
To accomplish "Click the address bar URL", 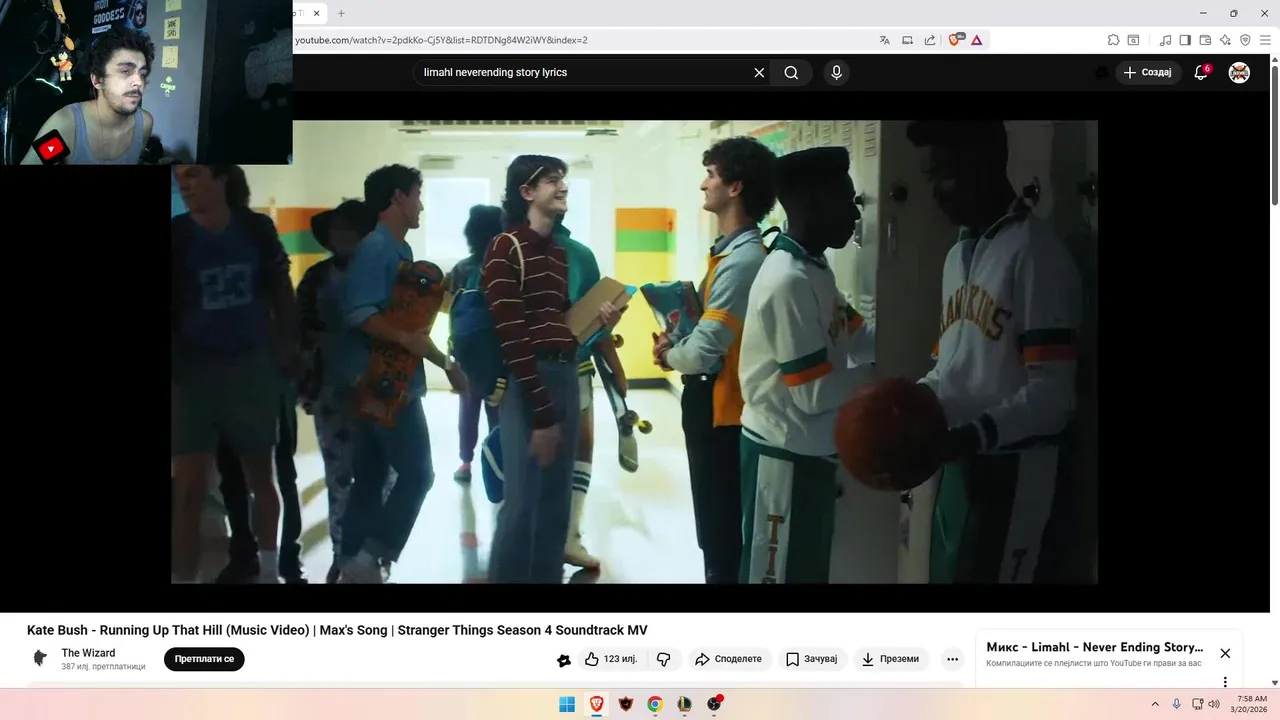I will [441, 40].
